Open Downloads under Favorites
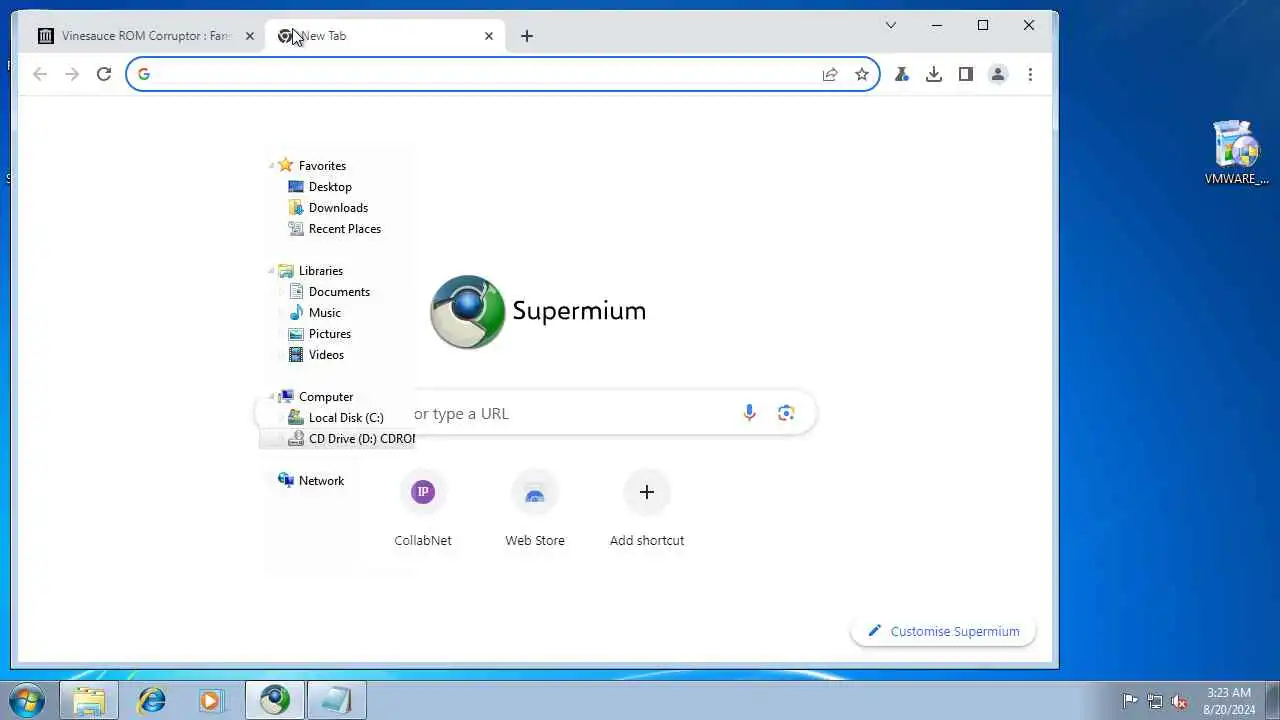Image resolution: width=1280 pixels, height=720 pixels. [328, 208]
